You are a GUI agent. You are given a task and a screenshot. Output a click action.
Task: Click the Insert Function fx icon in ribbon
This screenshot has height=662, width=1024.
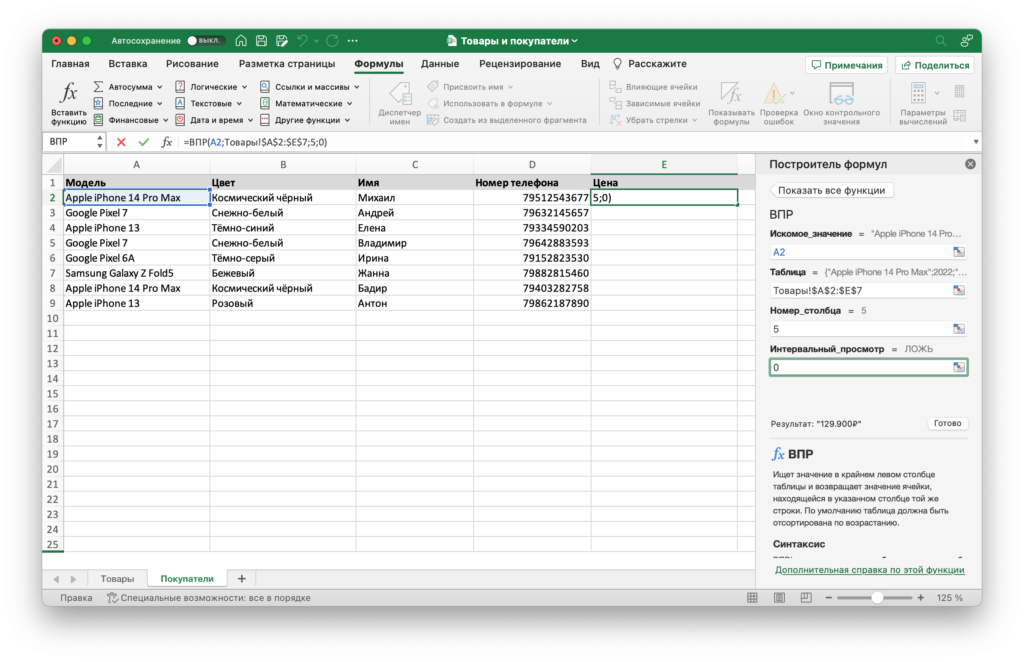pyautogui.click(x=69, y=93)
